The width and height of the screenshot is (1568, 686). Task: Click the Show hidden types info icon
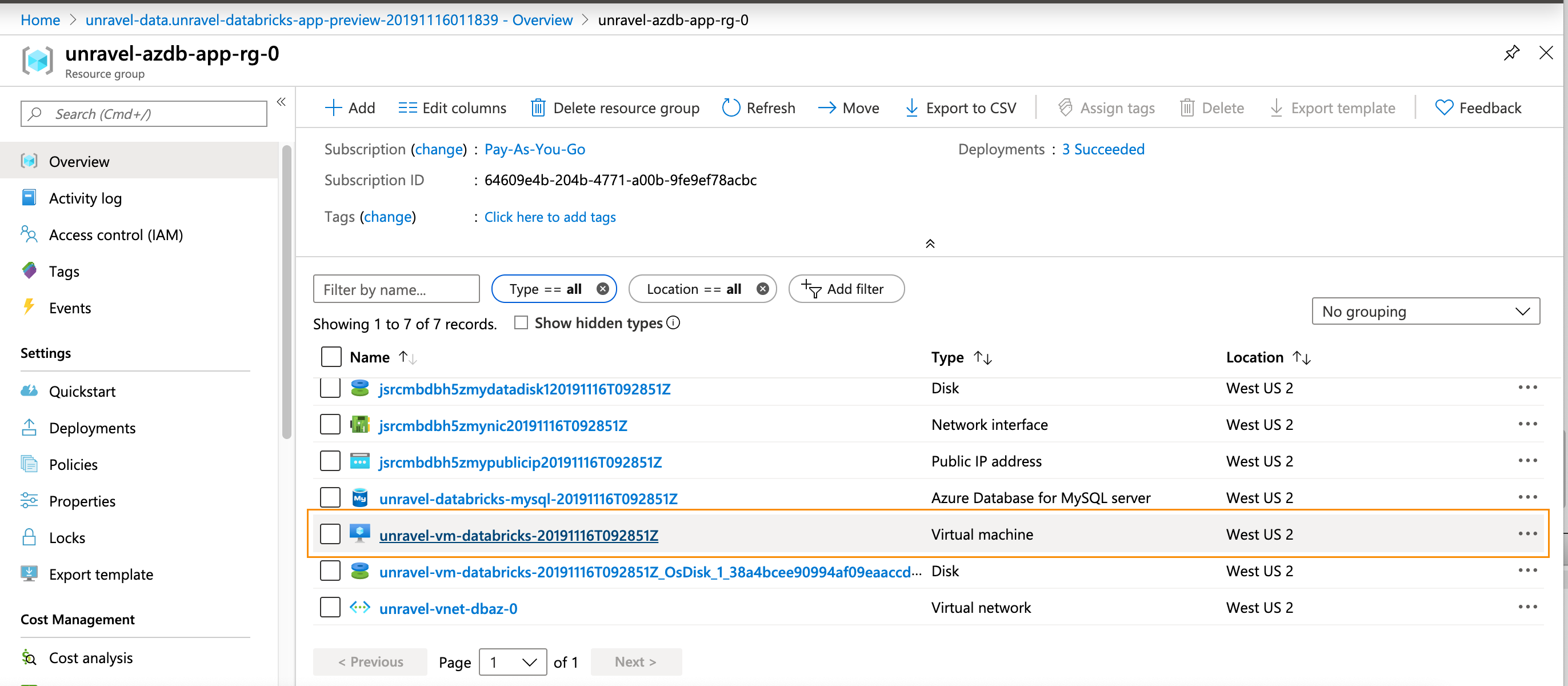[x=673, y=322]
